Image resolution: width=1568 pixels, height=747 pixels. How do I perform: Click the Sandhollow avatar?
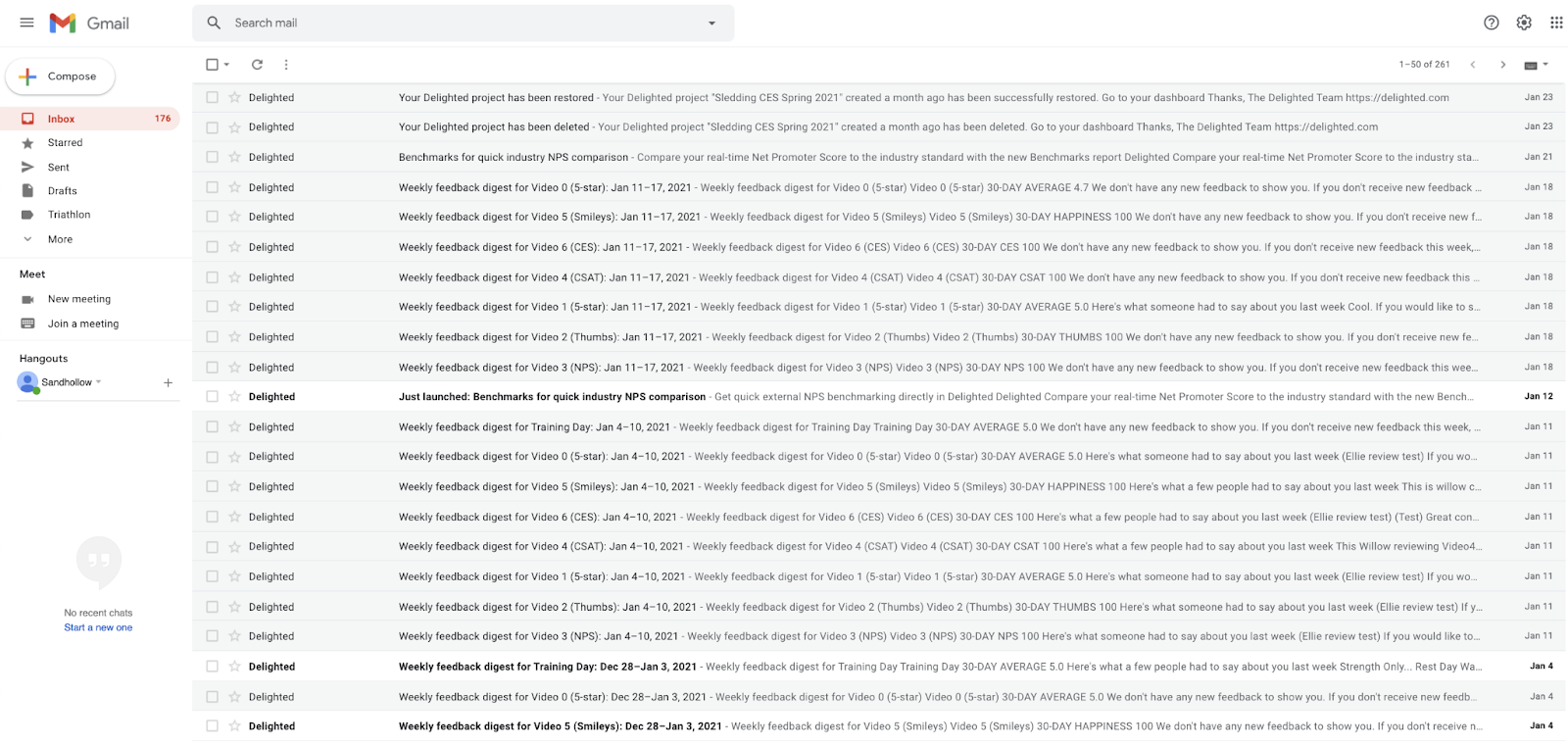[27, 382]
